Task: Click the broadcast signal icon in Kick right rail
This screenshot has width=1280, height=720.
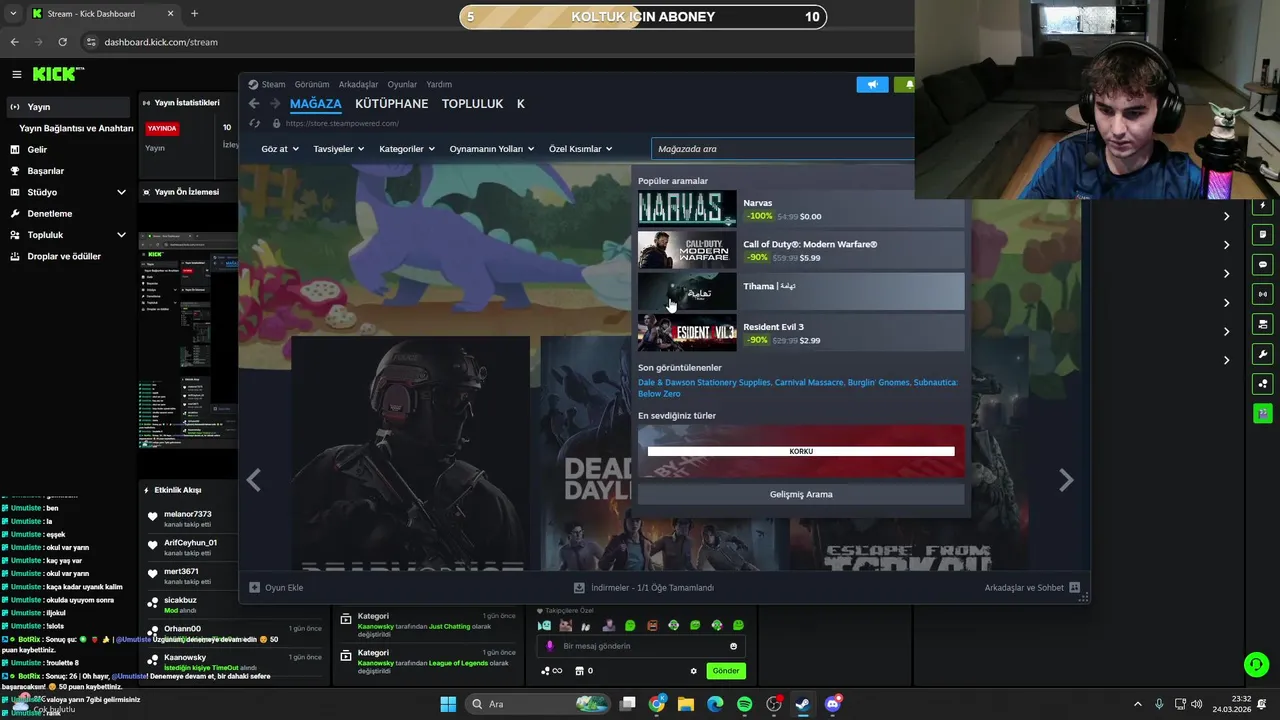Action: coord(1263,294)
